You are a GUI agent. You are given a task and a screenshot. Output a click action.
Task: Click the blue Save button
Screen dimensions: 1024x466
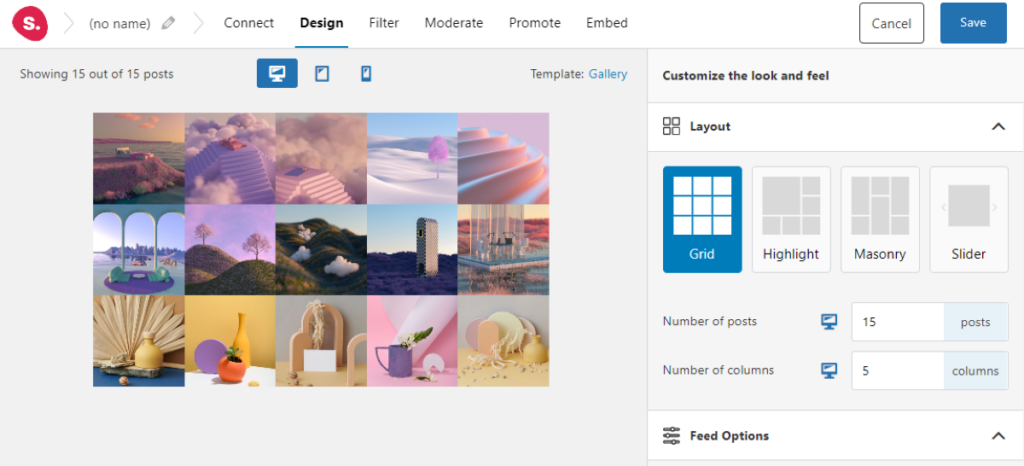973,23
